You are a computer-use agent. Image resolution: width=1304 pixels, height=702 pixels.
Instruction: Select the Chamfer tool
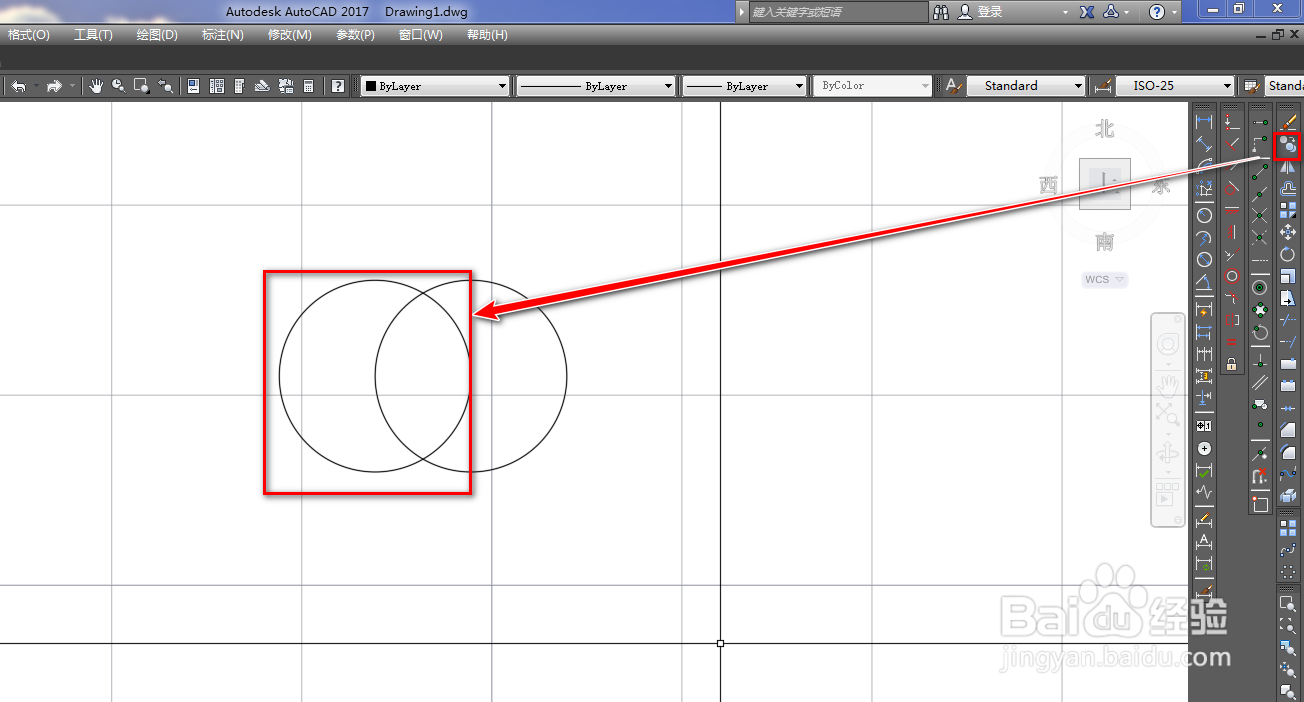pyautogui.click(x=1288, y=429)
